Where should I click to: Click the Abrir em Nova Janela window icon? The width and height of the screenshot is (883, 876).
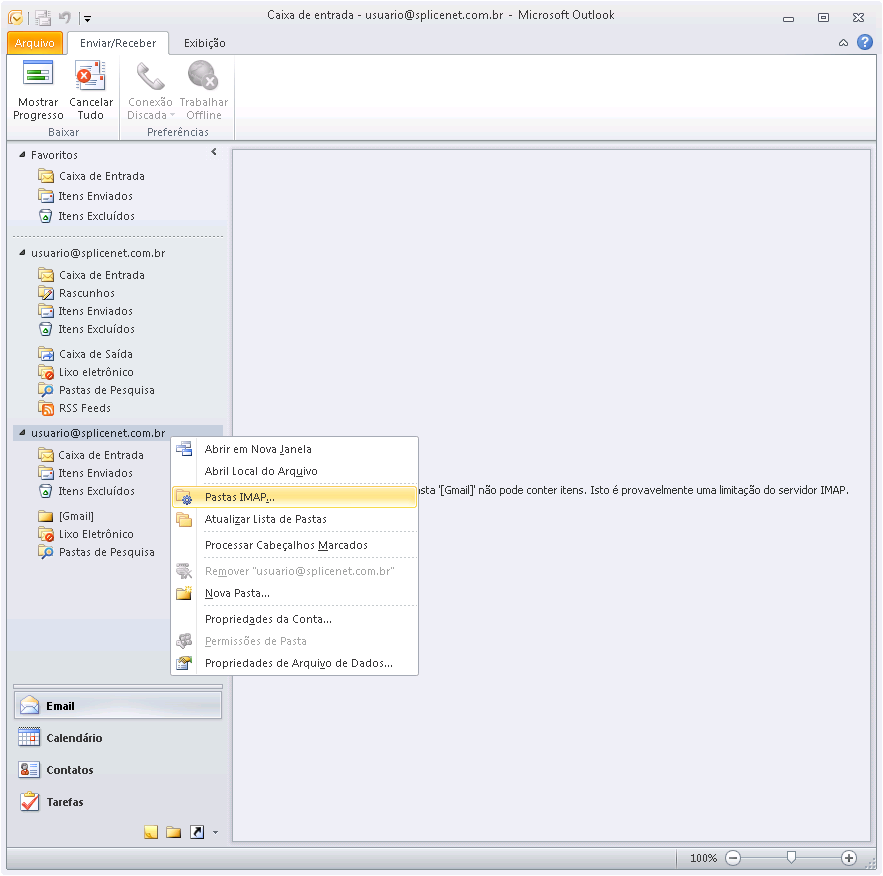[x=184, y=449]
